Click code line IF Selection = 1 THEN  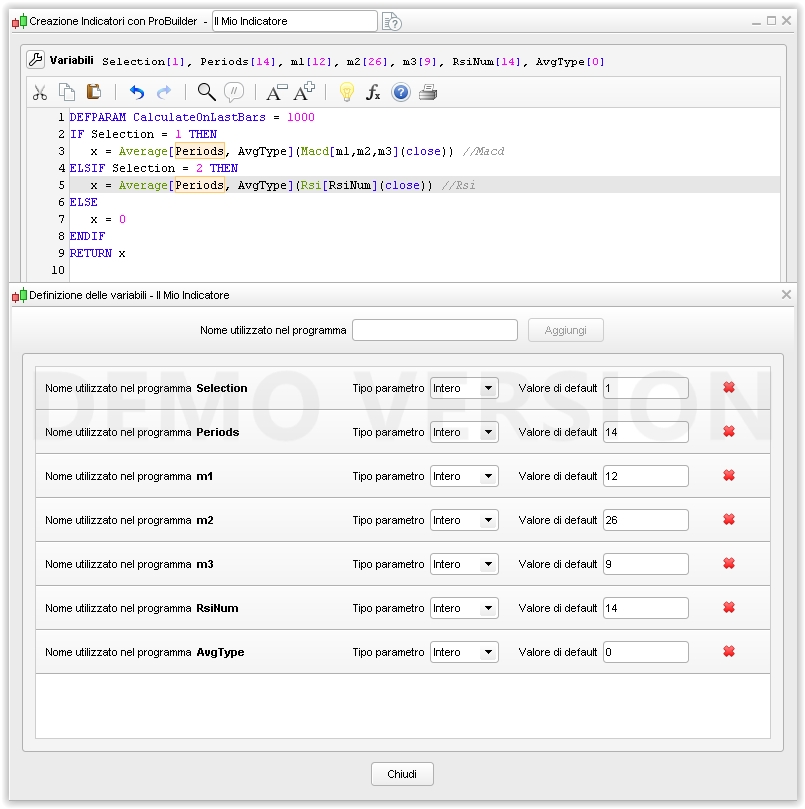[143, 134]
